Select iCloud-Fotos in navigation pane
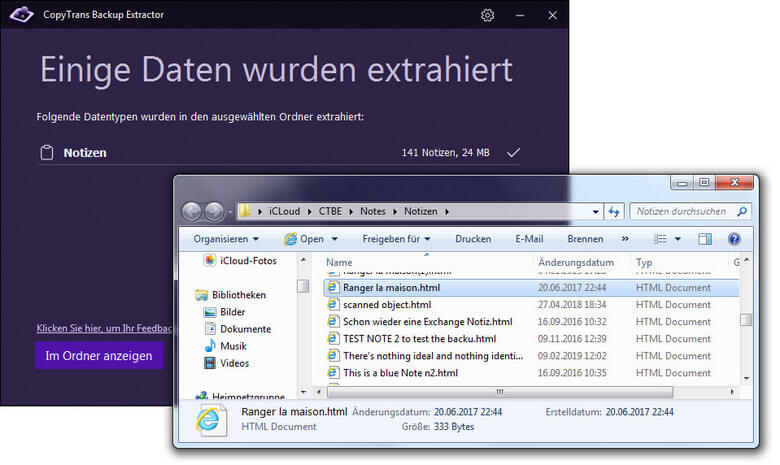 (x=248, y=261)
